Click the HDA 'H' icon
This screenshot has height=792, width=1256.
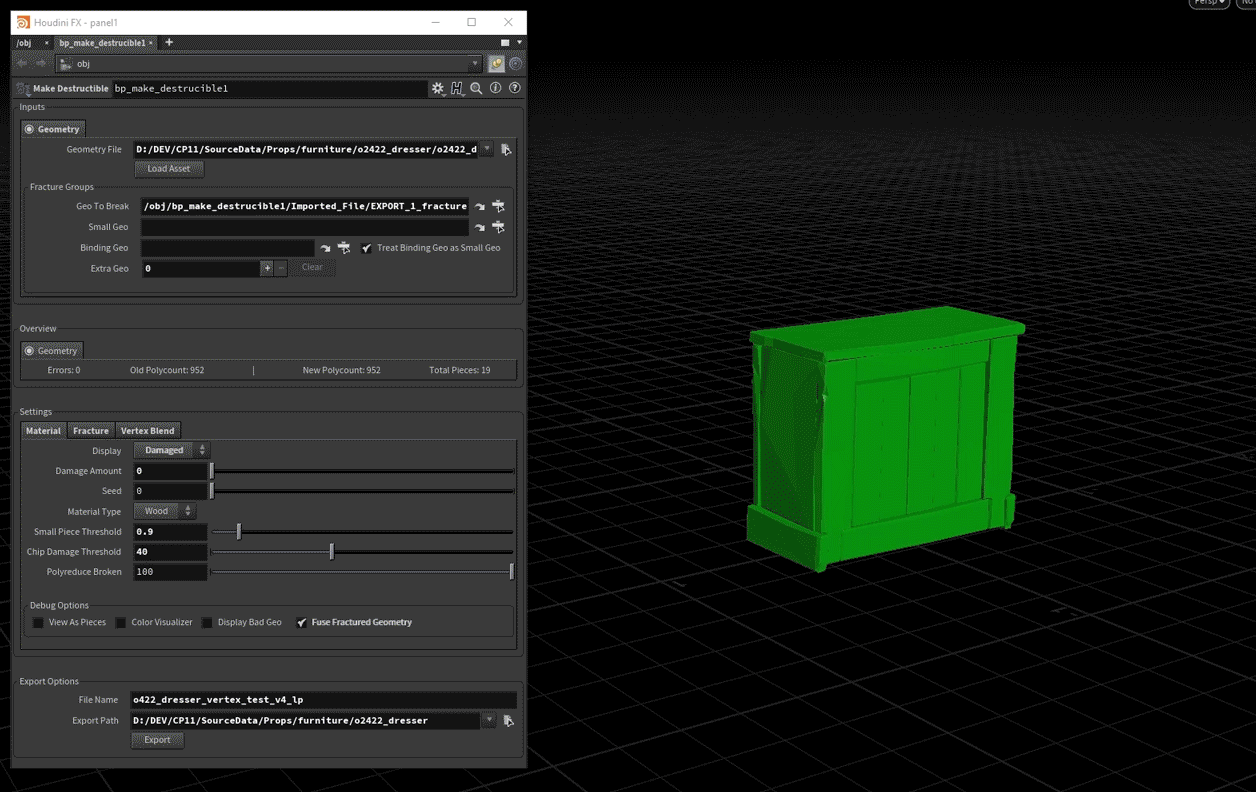tap(457, 88)
